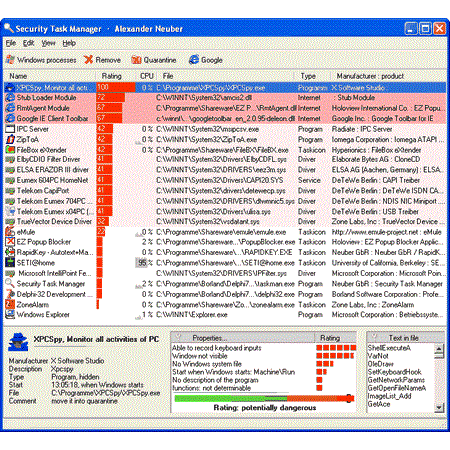Click the C:\WINNT\Explorer.exe file path
This screenshot has height=450, width=450.
click(x=192, y=314)
